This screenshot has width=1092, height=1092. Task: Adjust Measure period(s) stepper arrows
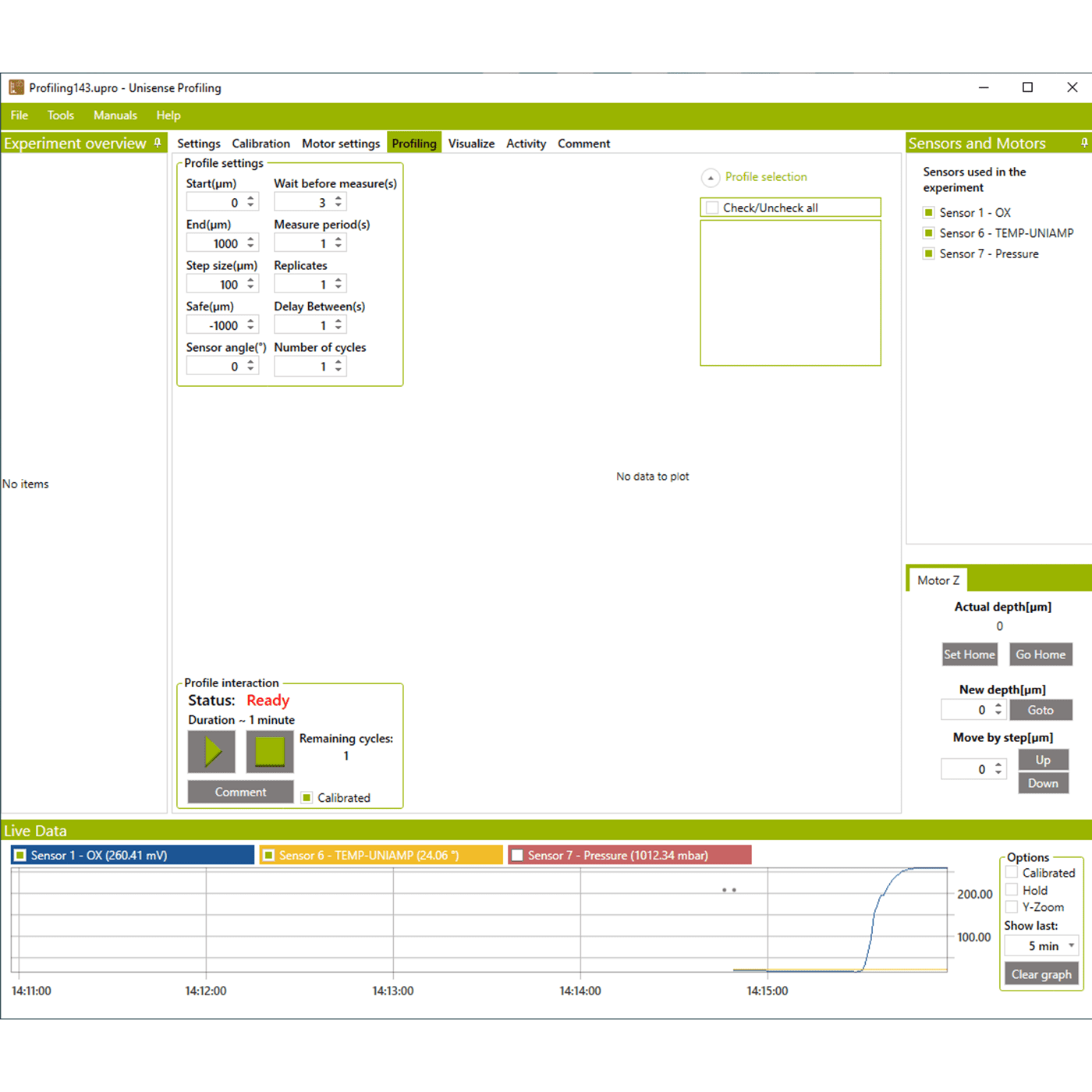click(339, 243)
